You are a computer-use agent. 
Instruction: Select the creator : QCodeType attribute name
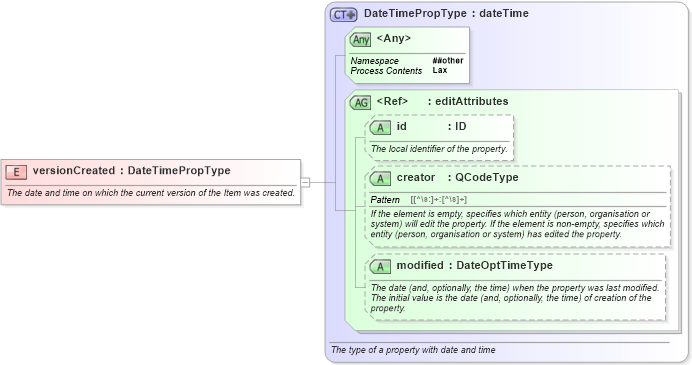(x=457, y=177)
